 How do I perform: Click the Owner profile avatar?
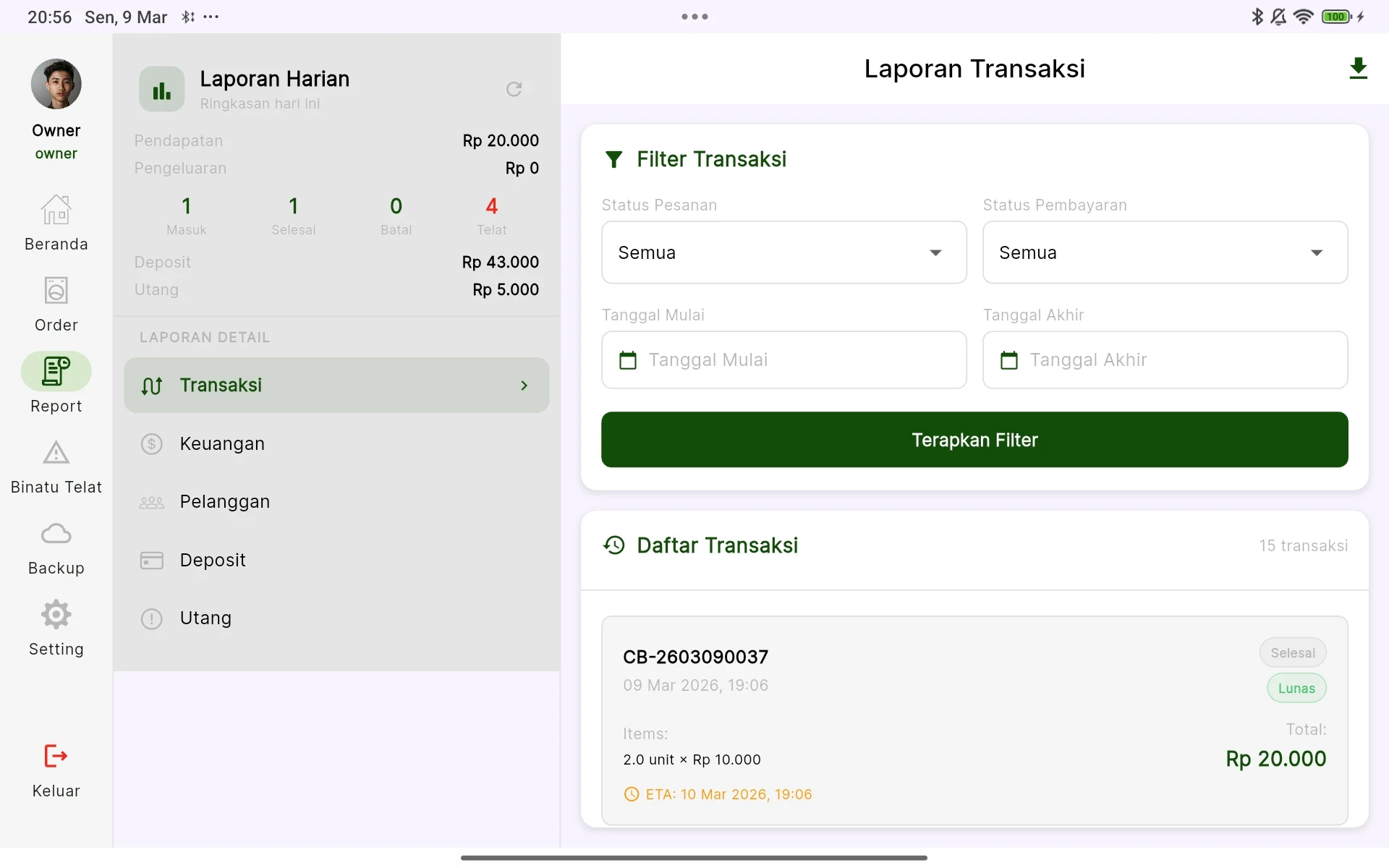click(56, 84)
